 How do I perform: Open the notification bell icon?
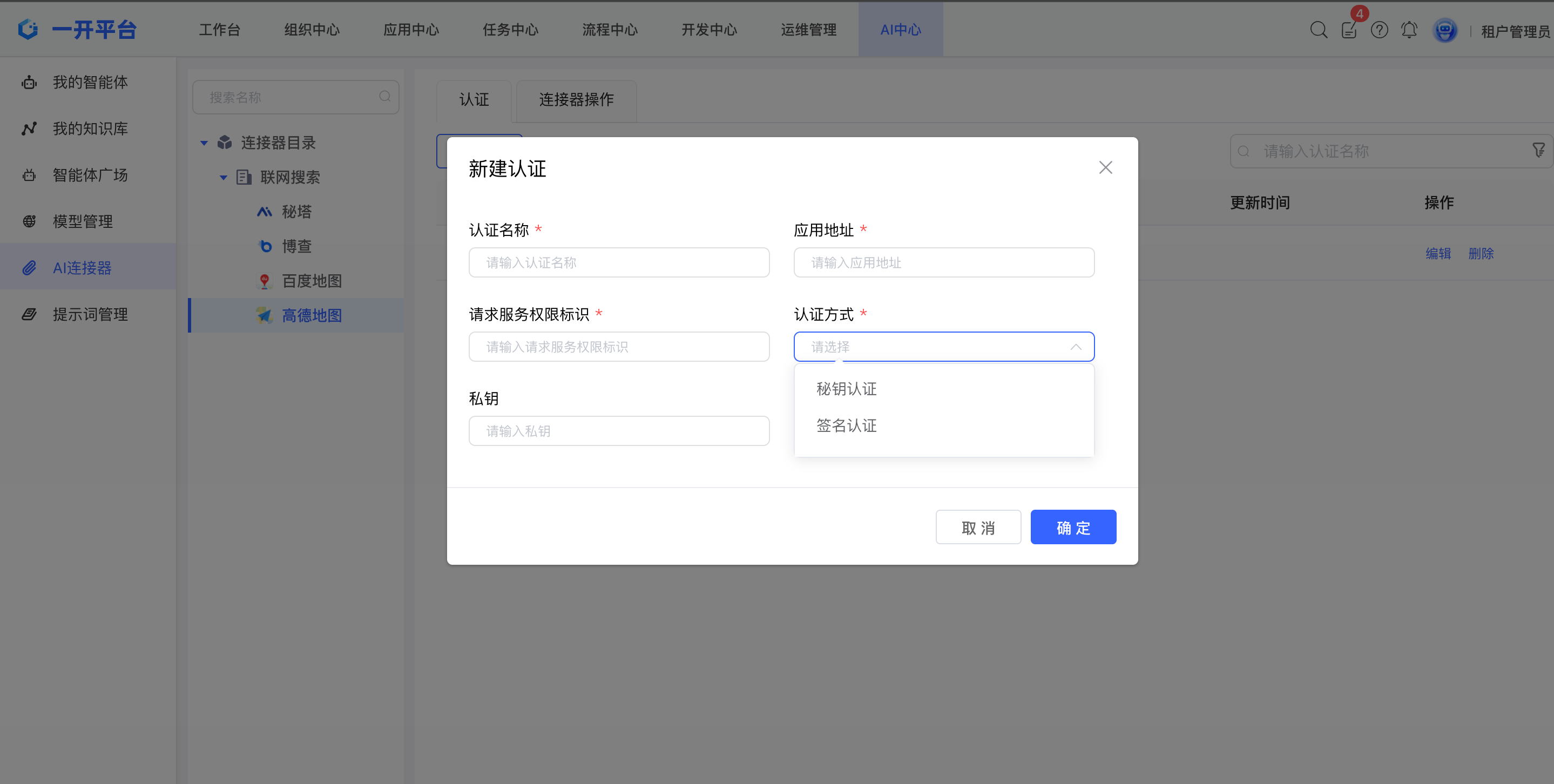click(x=1409, y=30)
